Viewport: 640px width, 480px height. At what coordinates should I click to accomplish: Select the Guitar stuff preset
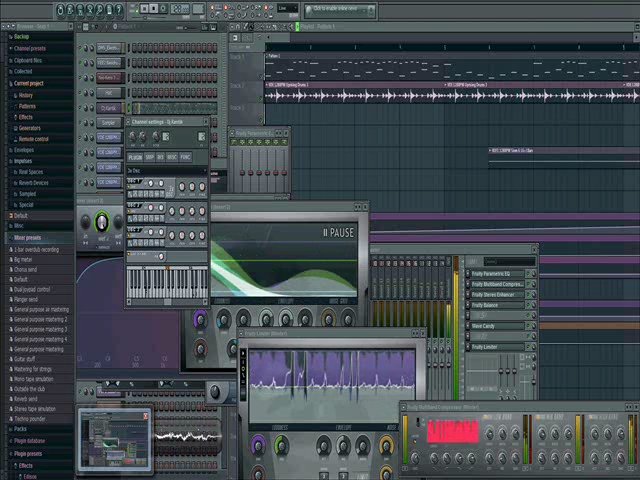click(x=24, y=359)
